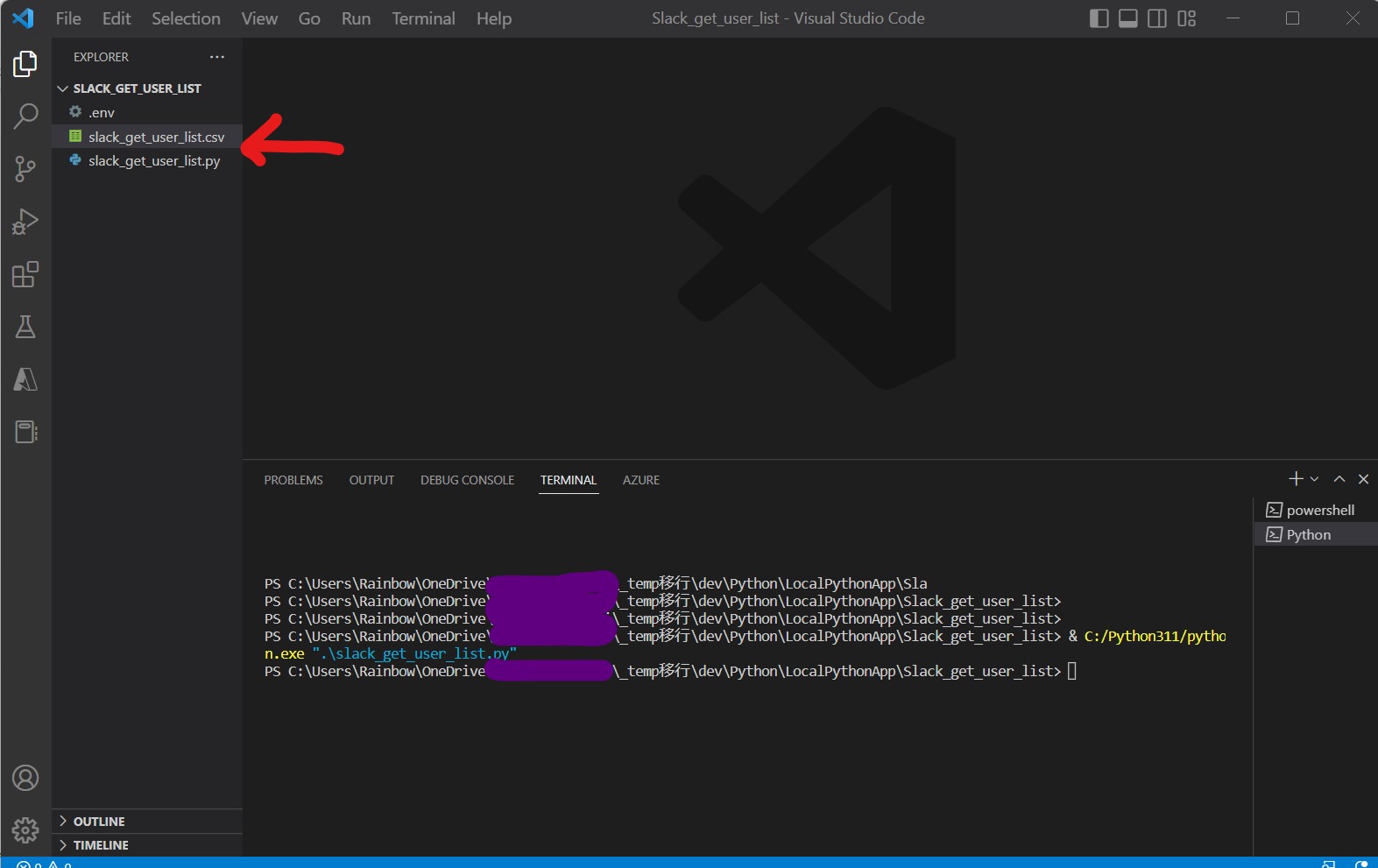Maximize the panel with the up chevron

point(1339,479)
